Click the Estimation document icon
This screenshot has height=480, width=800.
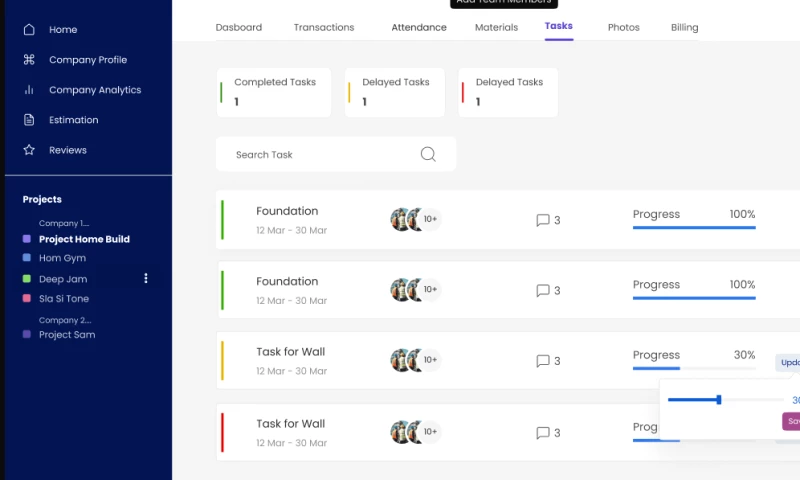click(29, 120)
